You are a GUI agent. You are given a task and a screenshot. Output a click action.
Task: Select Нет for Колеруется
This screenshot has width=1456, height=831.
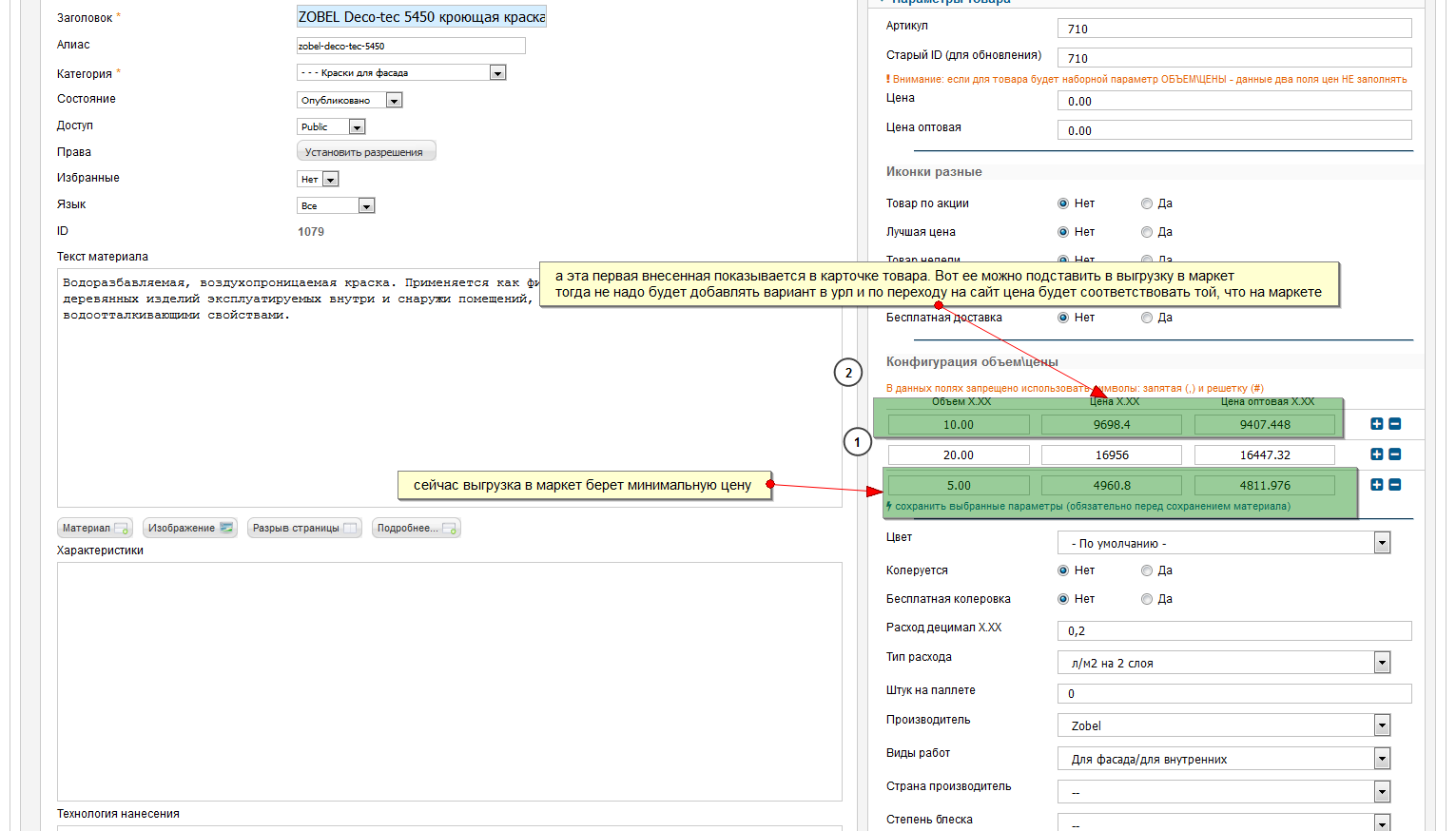pyautogui.click(x=1063, y=570)
